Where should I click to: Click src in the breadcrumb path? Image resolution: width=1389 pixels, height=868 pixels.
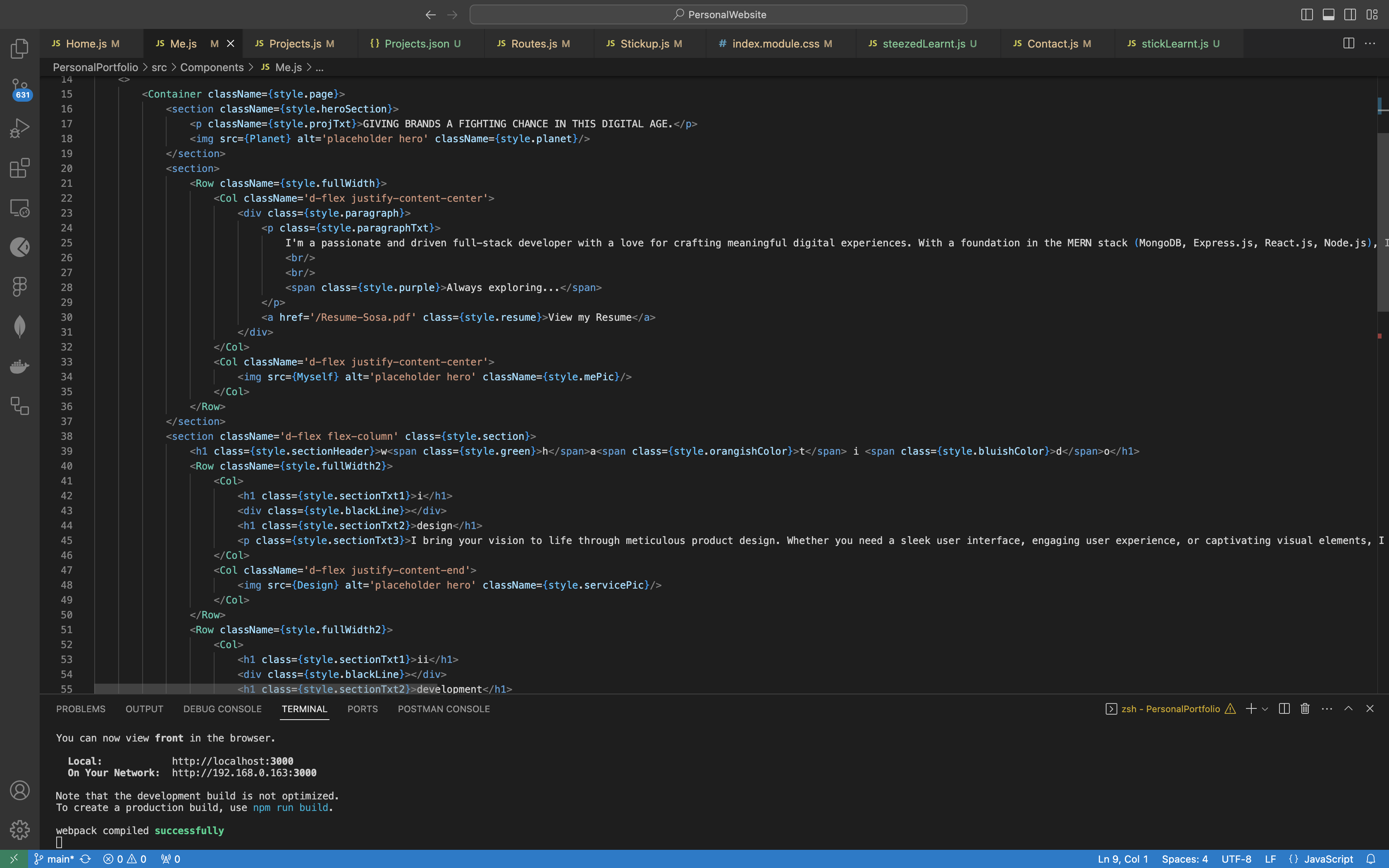coord(159,68)
